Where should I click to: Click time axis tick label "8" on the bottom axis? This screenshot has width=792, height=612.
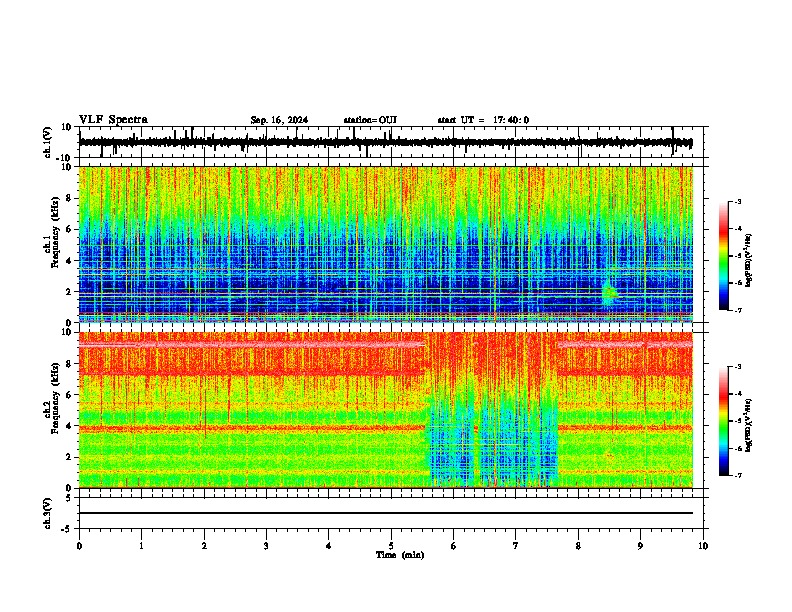tap(578, 546)
